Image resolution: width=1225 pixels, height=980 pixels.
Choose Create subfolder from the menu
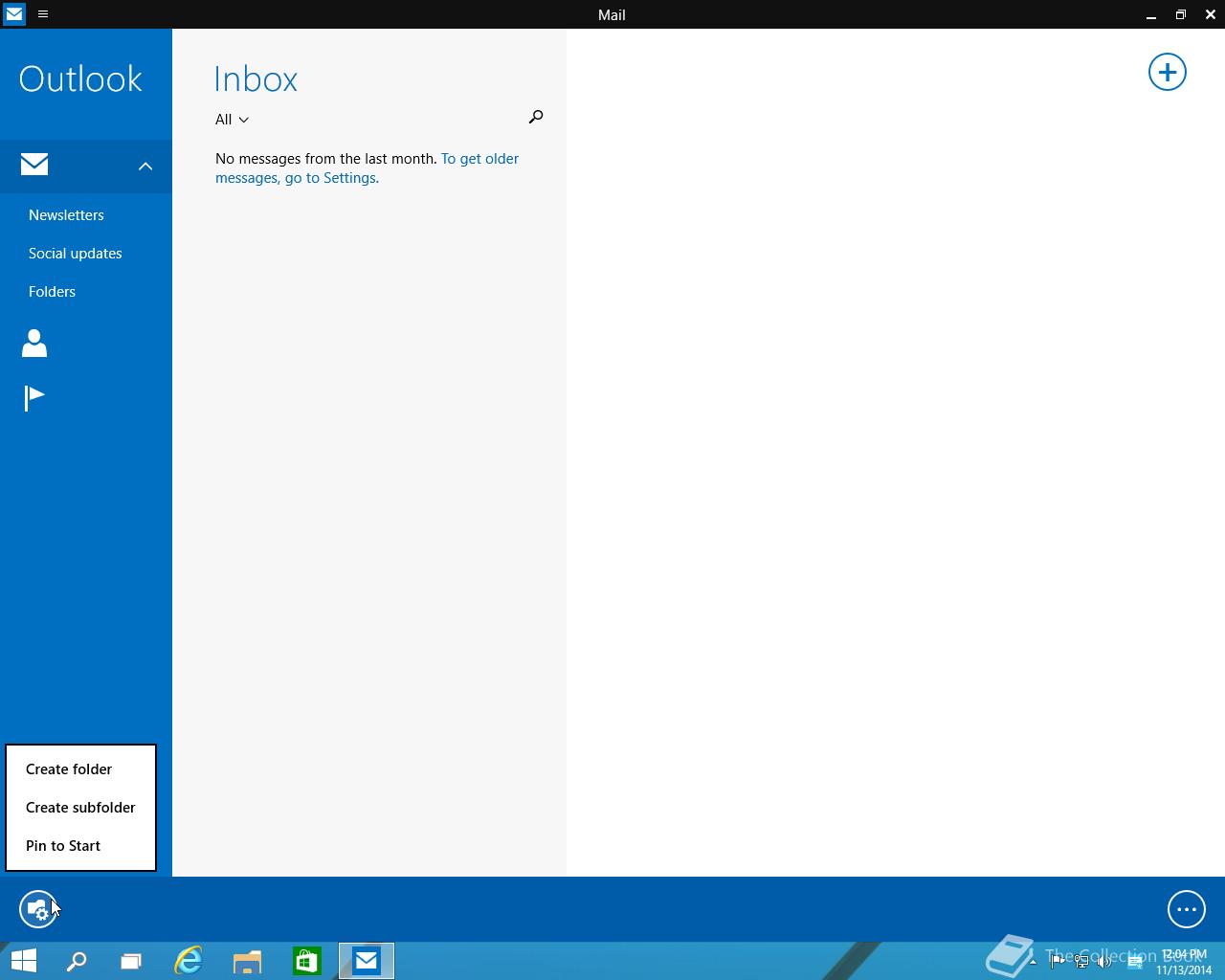pos(80,808)
